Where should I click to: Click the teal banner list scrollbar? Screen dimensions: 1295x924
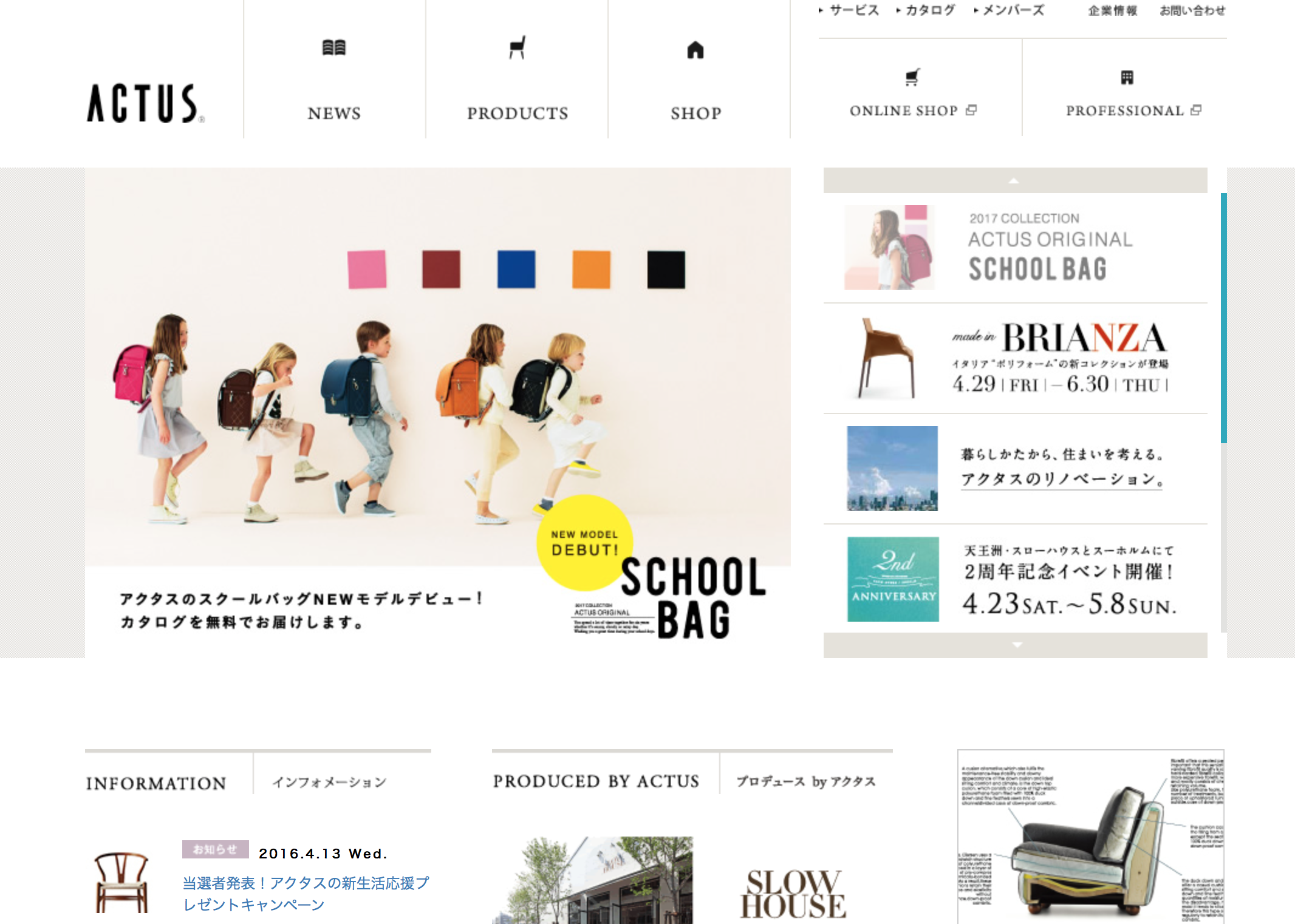coord(1224,318)
